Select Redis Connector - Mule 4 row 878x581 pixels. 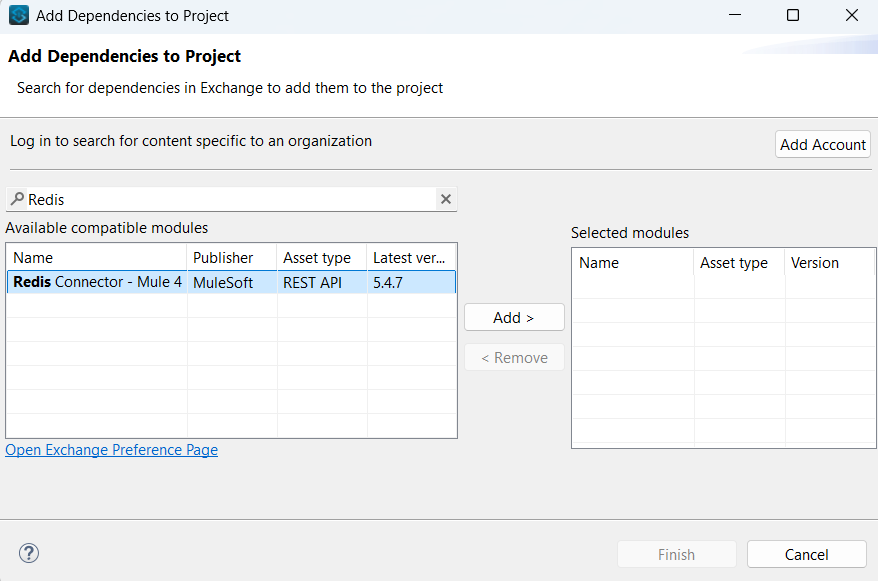231,282
